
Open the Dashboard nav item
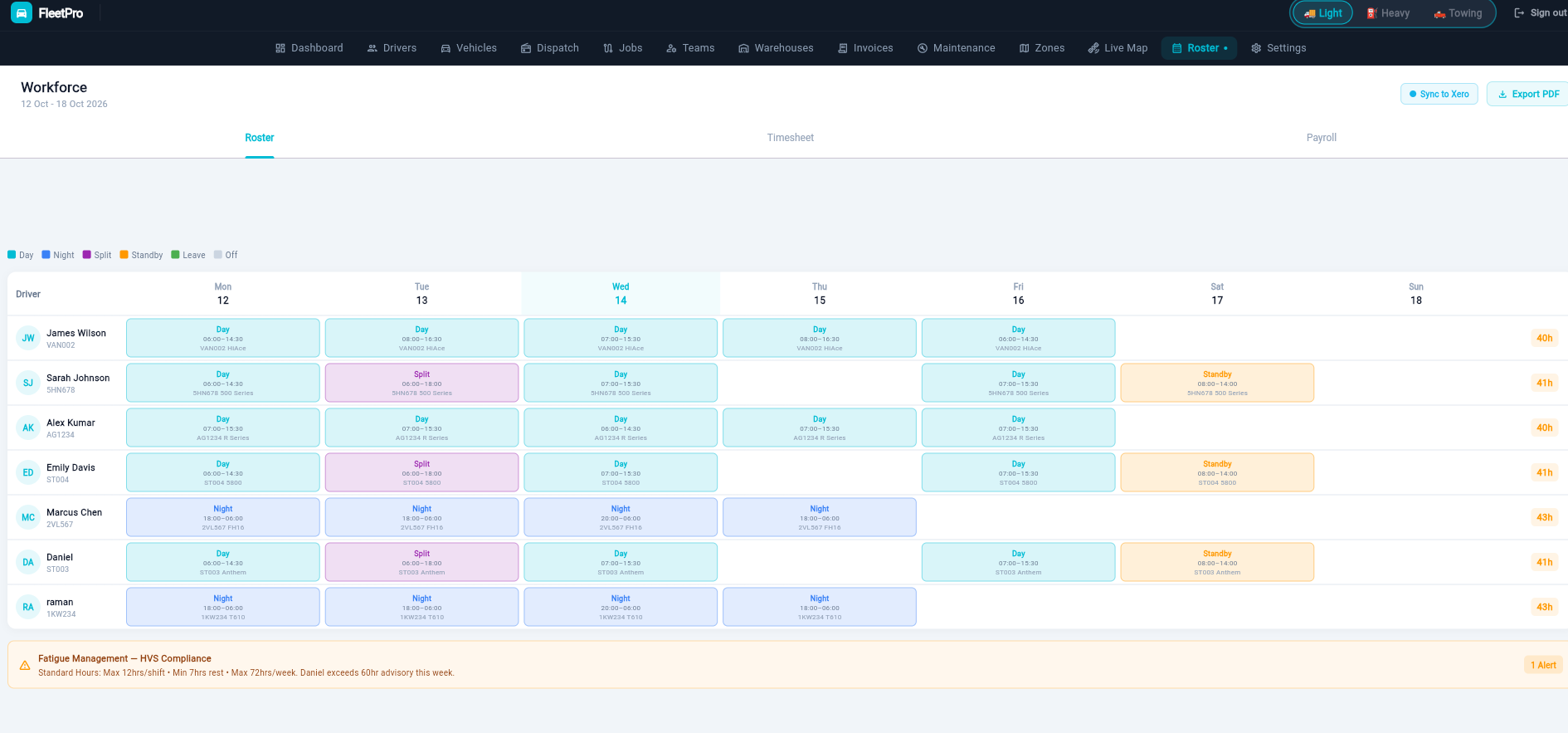point(309,48)
